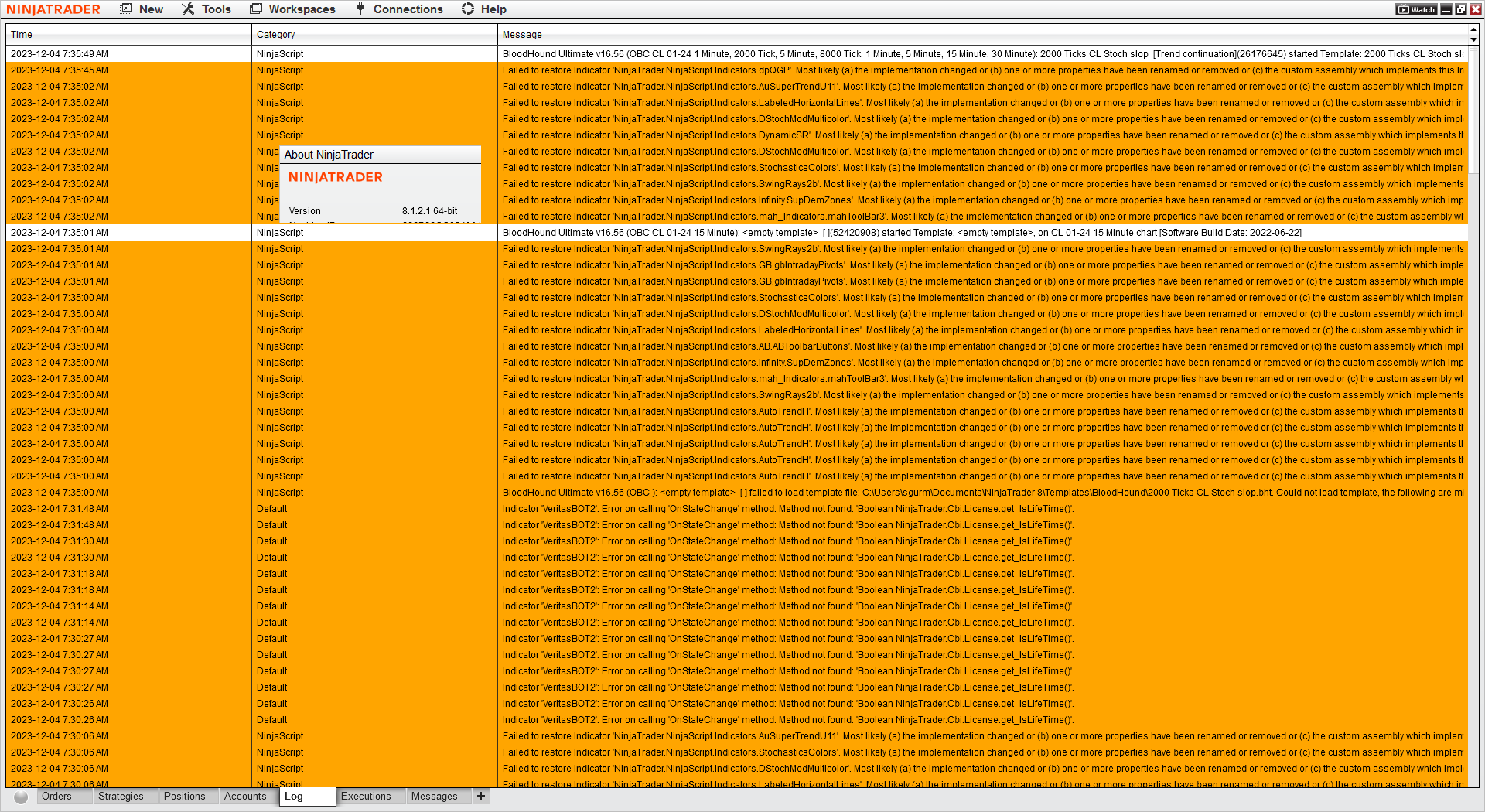The image size is (1485, 812).
Task: Click the Workspaces stacked-windows icon
Action: [x=256, y=9]
